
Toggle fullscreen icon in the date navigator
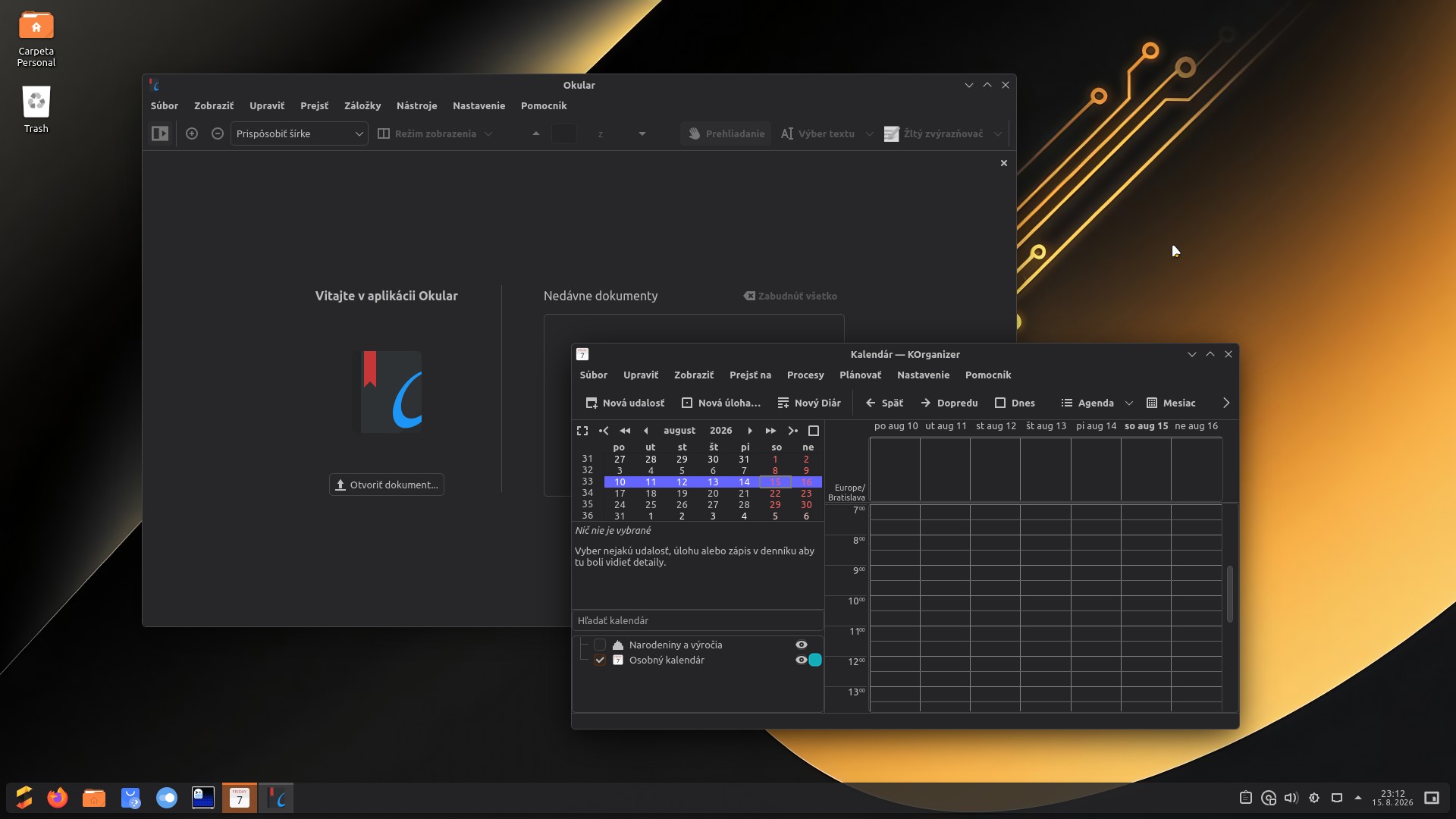582,431
